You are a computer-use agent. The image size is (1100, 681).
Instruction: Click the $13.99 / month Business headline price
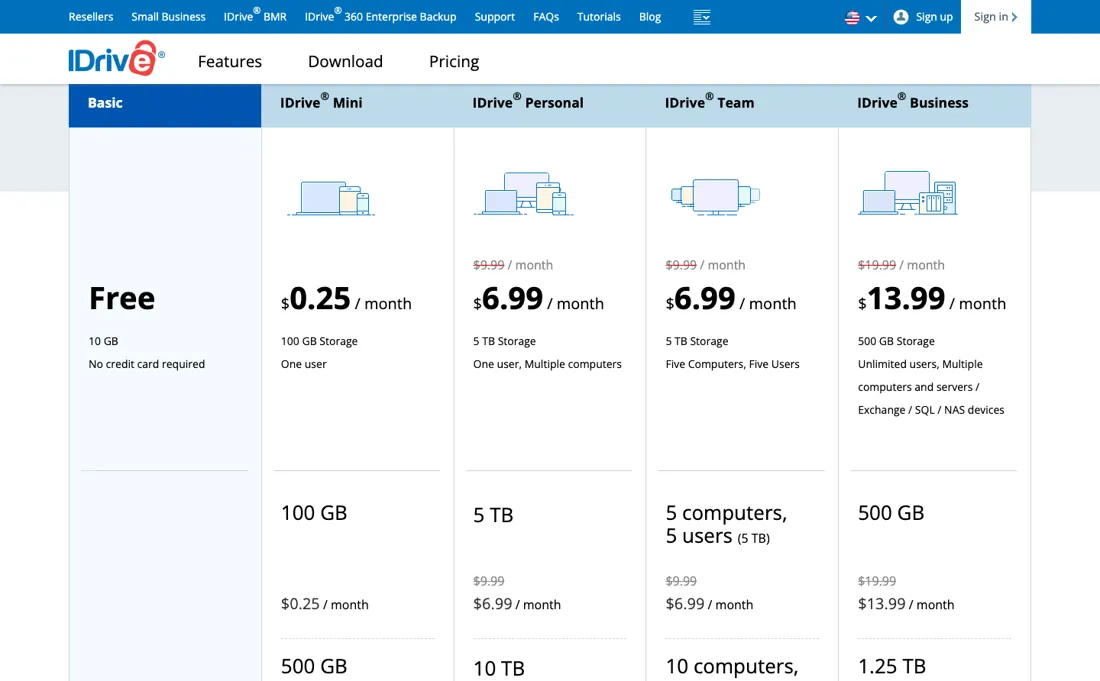tap(932, 299)
